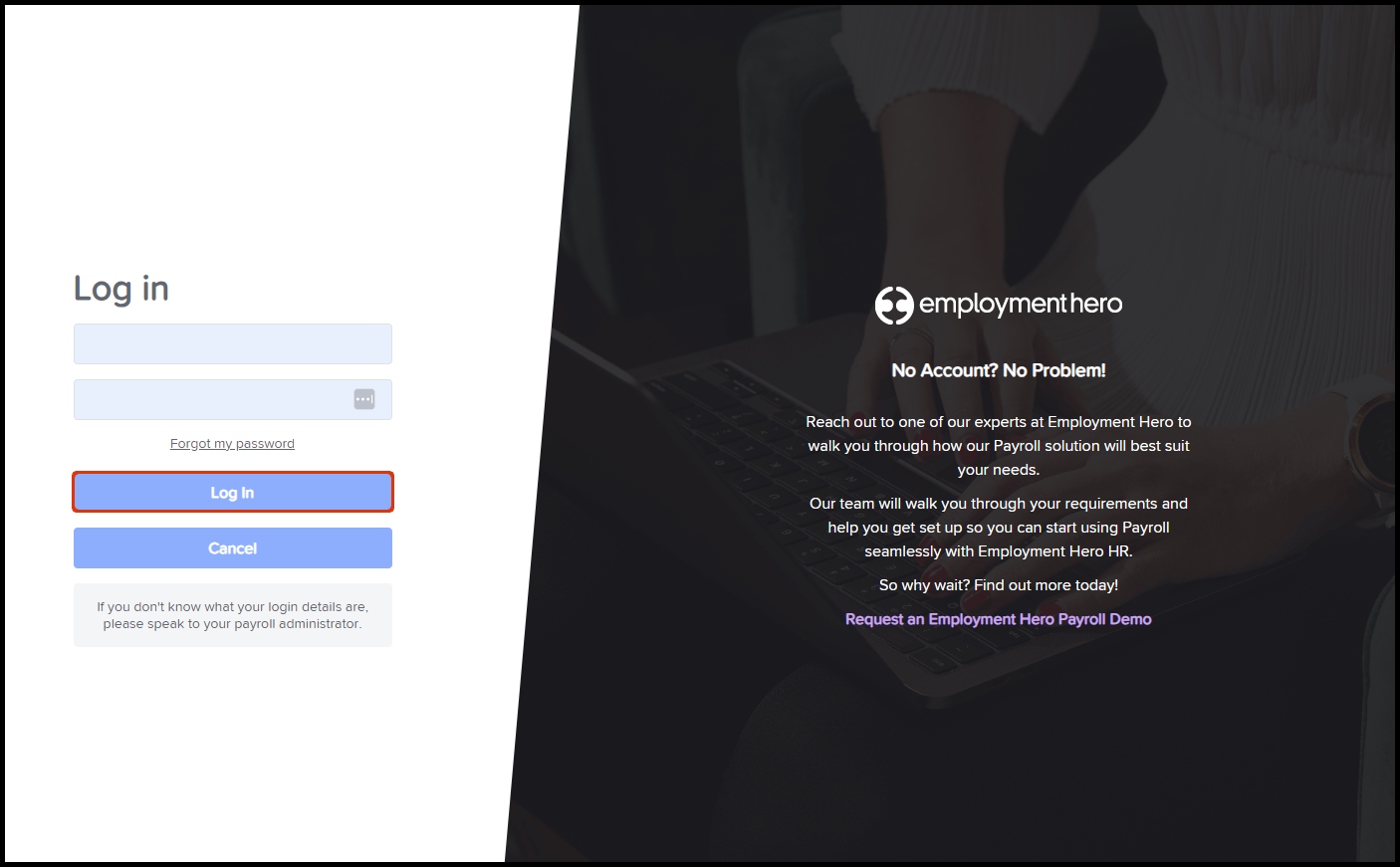Click the employment hero wordmark text
This screenshot has width=1400, height=867.
pos(1021,305)
